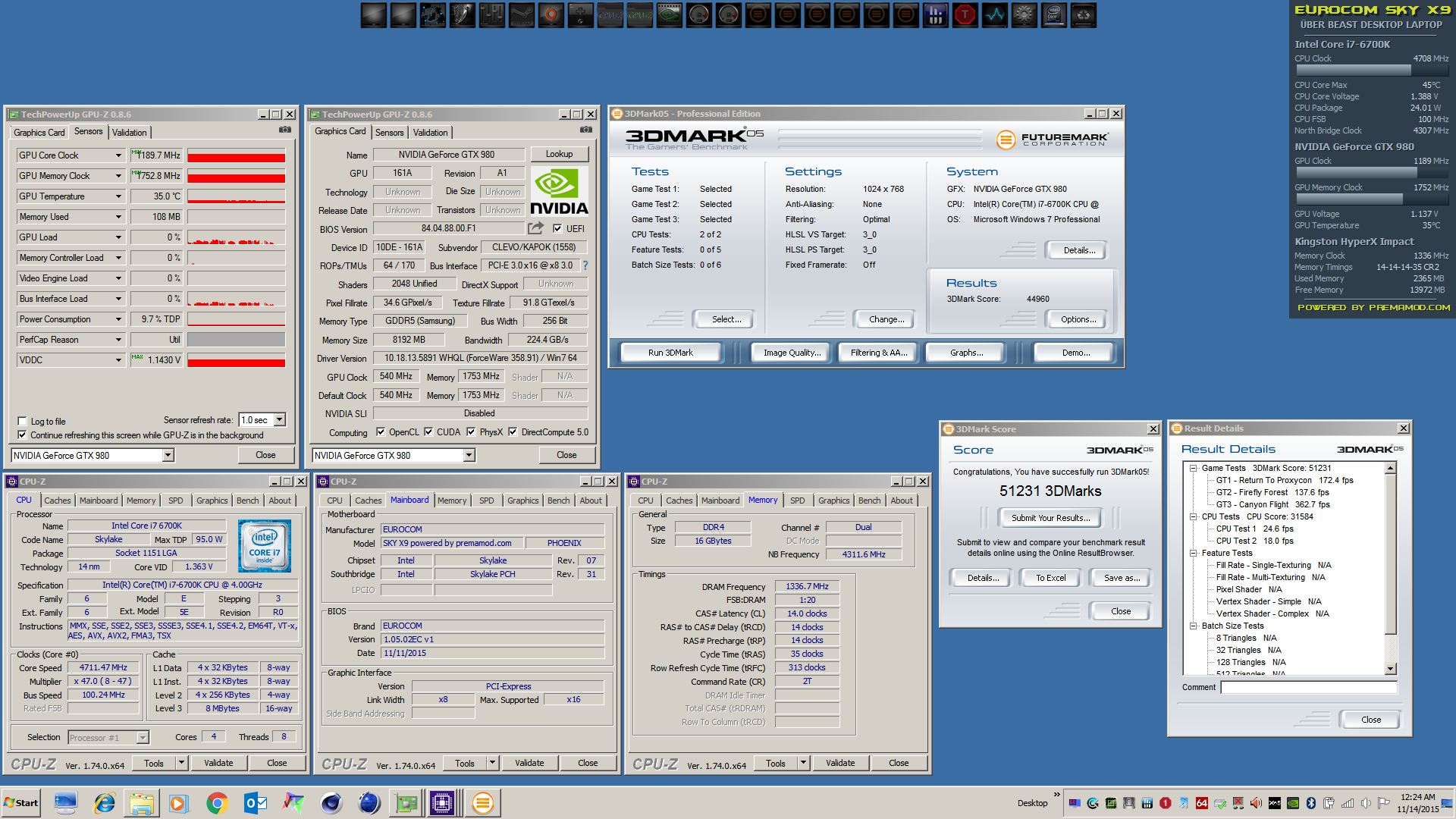Toggle Continue refreshing in background checkbox
Screen dimensions: 1456x819
coord(22,435)
